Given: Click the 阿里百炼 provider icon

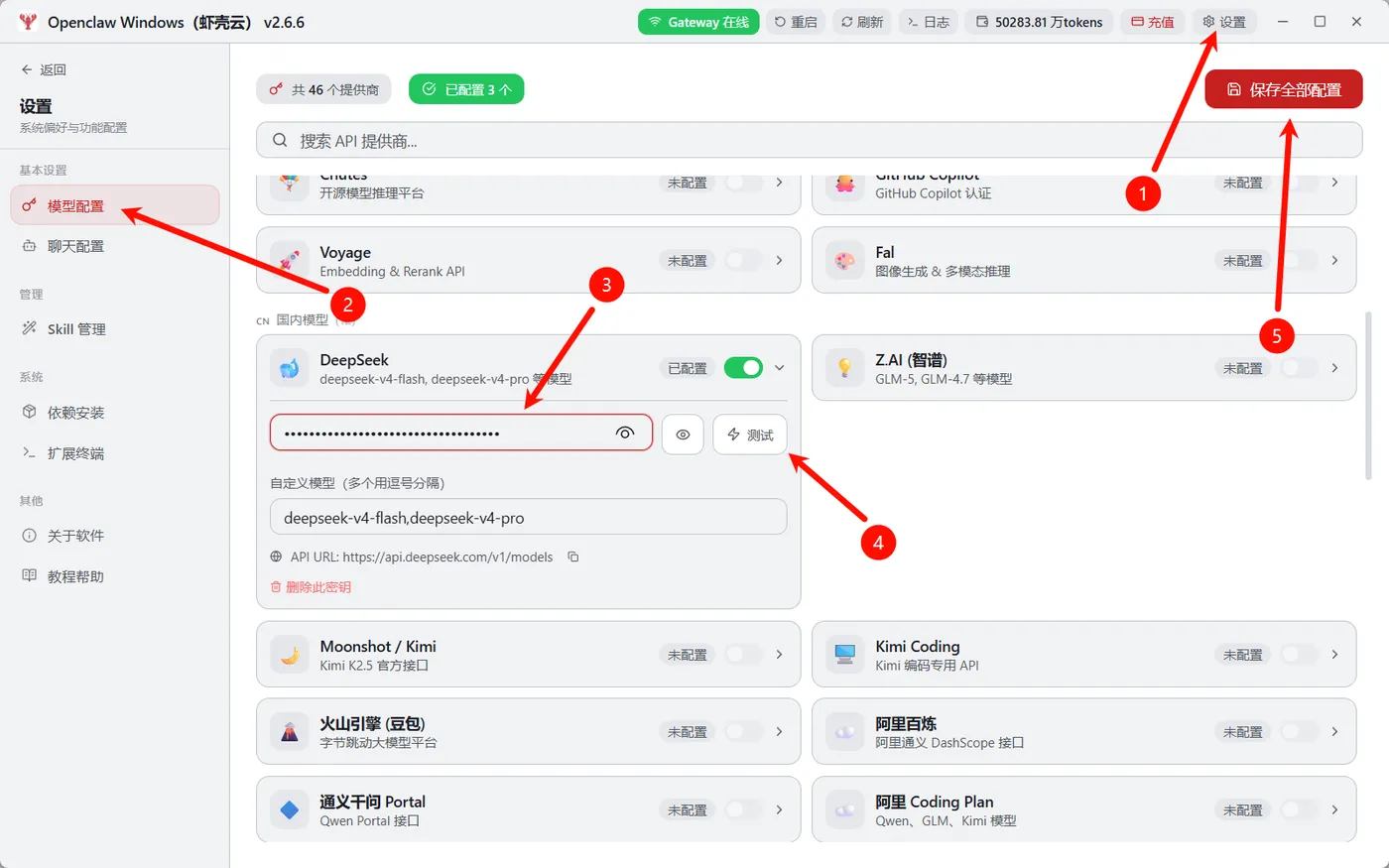Looking at the screenshot, I should coord(845,732).
